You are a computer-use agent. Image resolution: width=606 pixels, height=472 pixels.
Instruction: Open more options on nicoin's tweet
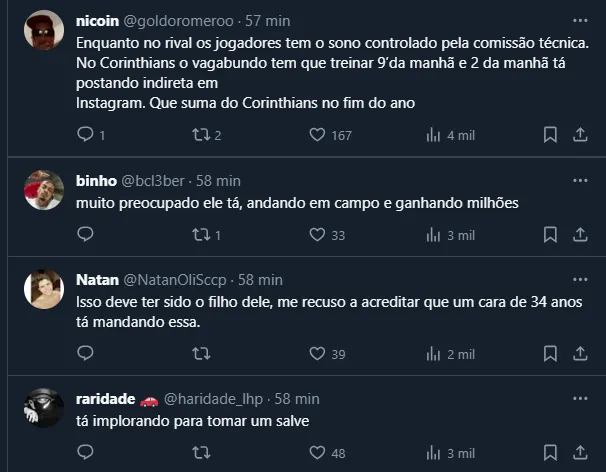[x=580, y=20]
